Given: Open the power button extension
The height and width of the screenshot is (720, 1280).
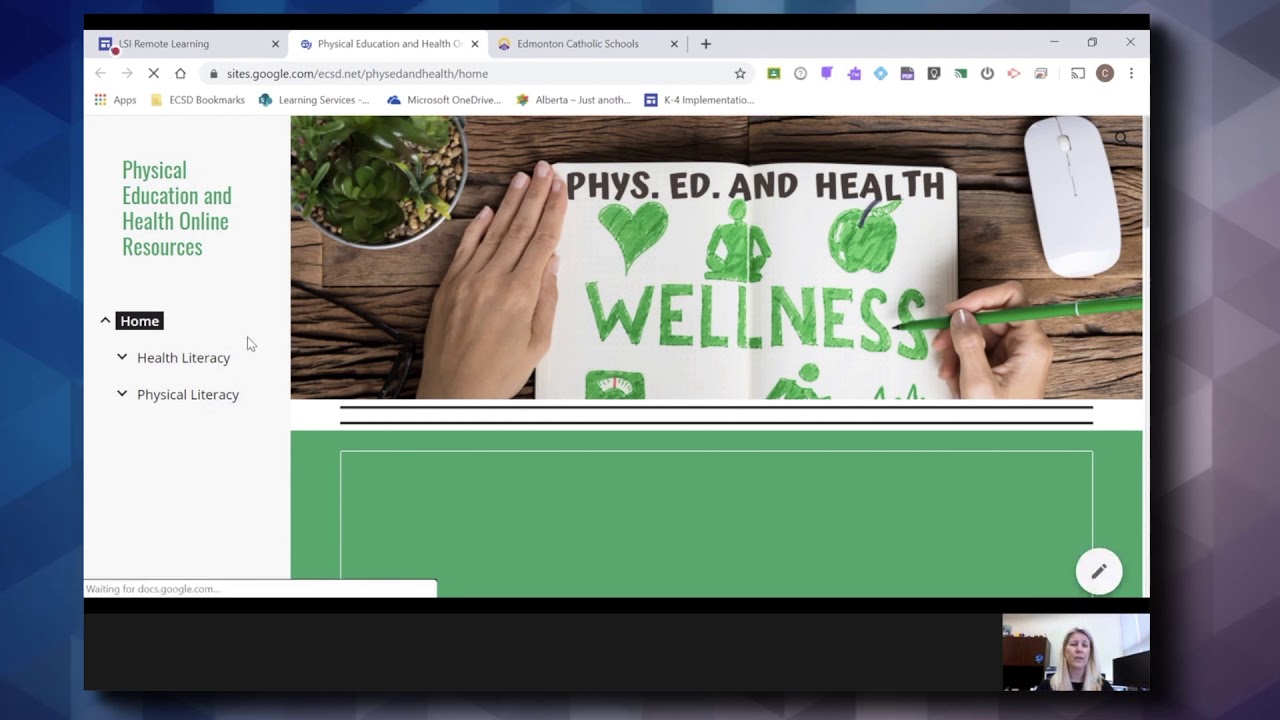Looking at the screenshot, I should click(x=987, y=73).
